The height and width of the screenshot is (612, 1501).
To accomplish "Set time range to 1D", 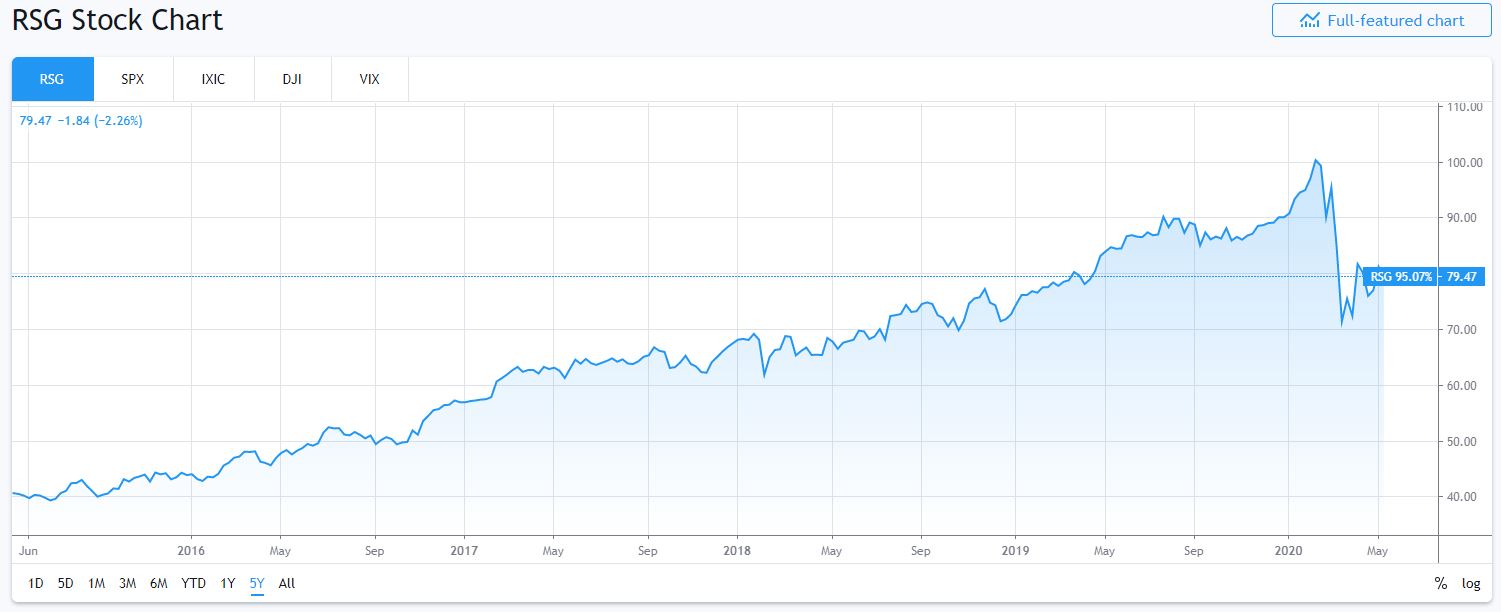I will [x=36, y=583].
